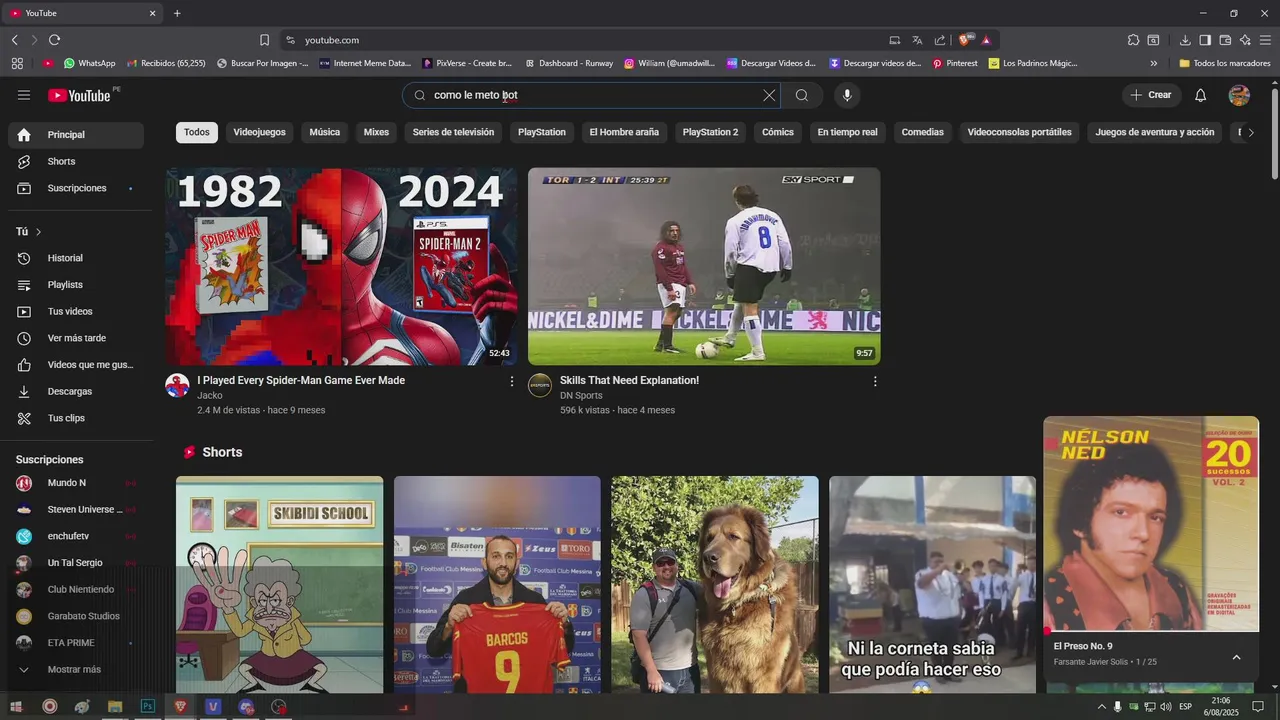Viewport: 1280px width, 720px height.
Task: Start voice search with the microphone
Action: [x=847, y=95]
